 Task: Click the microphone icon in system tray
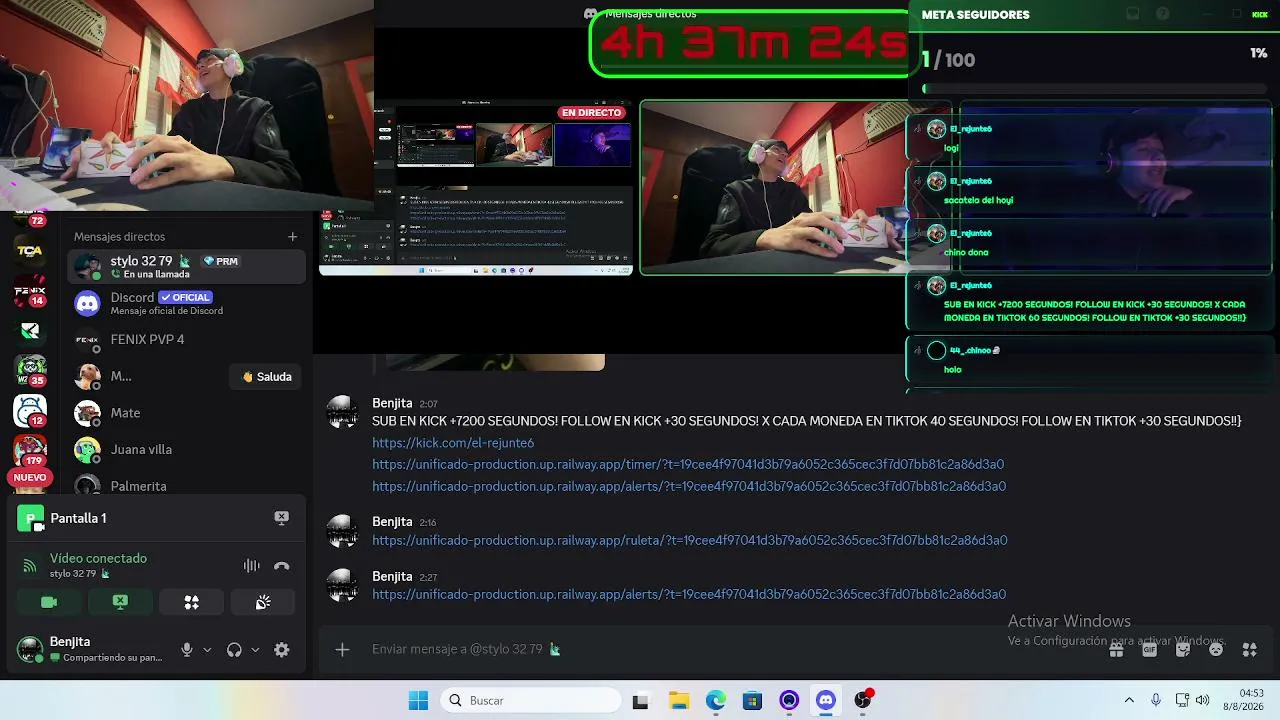pos(1156,700)
